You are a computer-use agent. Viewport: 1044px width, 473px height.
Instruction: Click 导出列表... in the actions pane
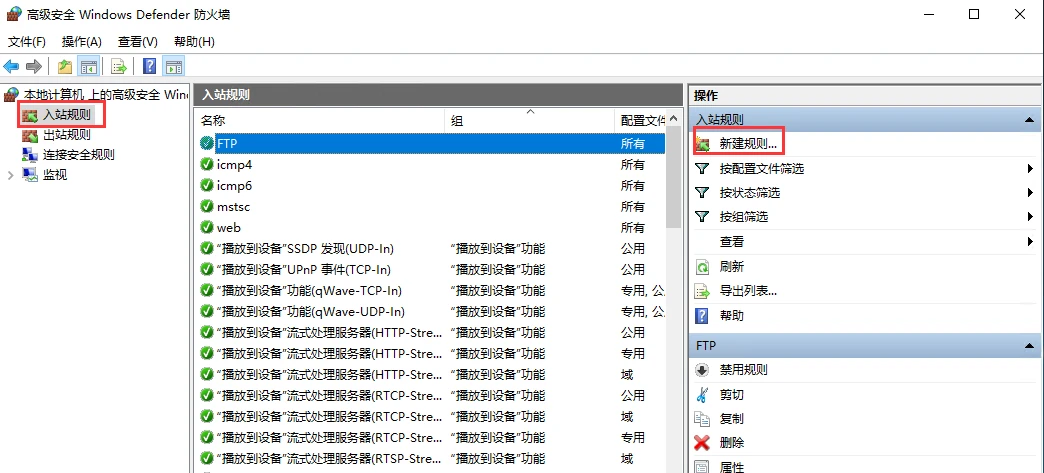(748, 291)
